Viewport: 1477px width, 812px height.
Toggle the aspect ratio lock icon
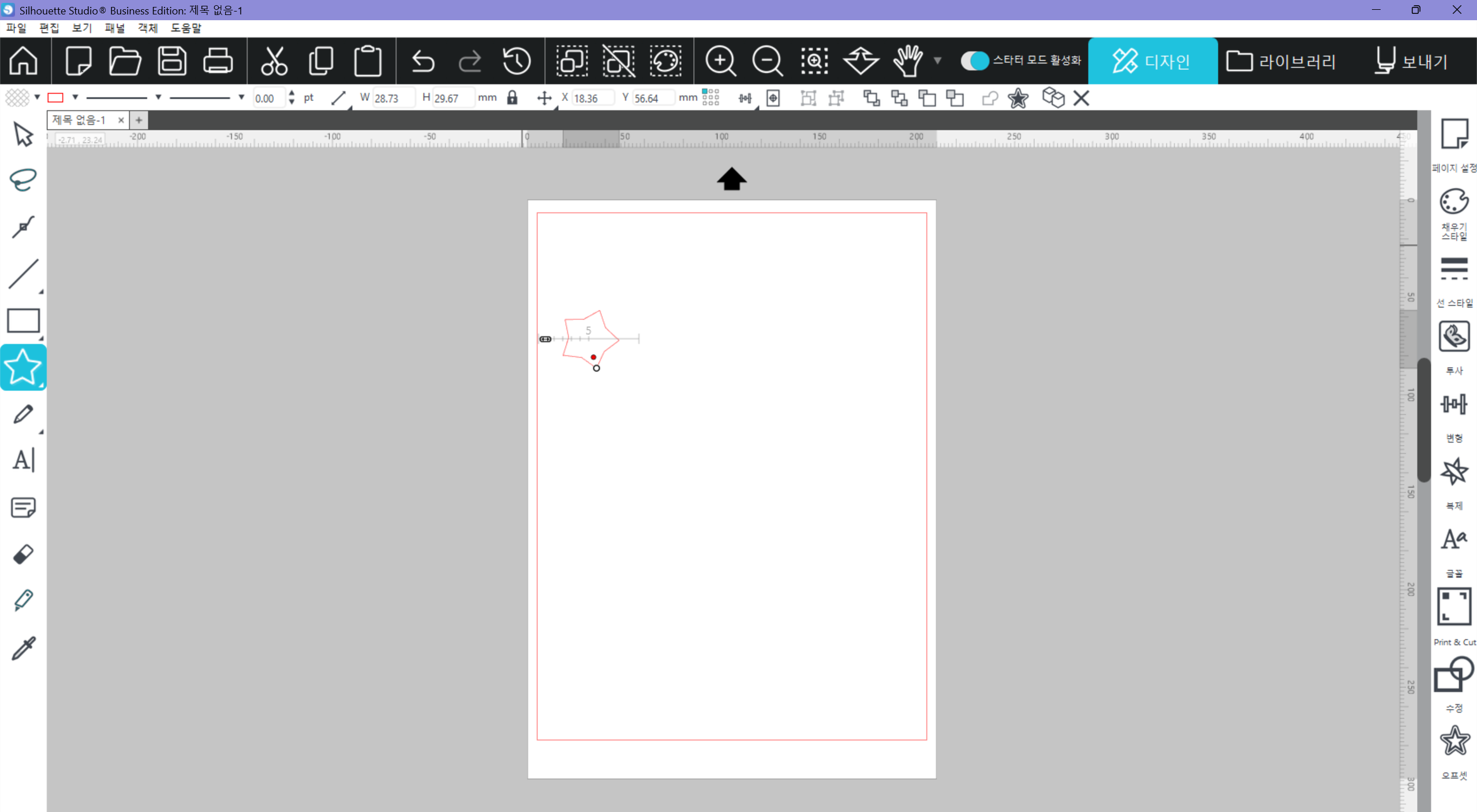(x=512, y=98)
